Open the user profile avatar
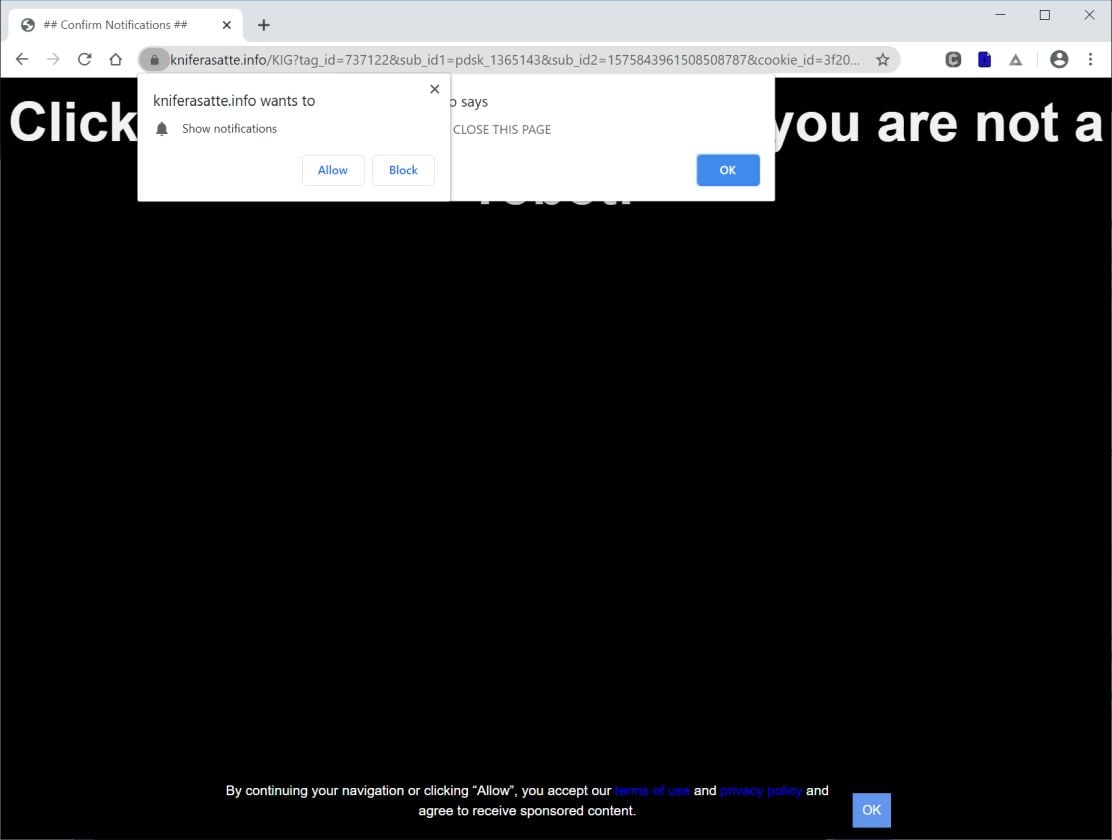The height and width of the screenshot is (840, 1112). pos(1059,60)
